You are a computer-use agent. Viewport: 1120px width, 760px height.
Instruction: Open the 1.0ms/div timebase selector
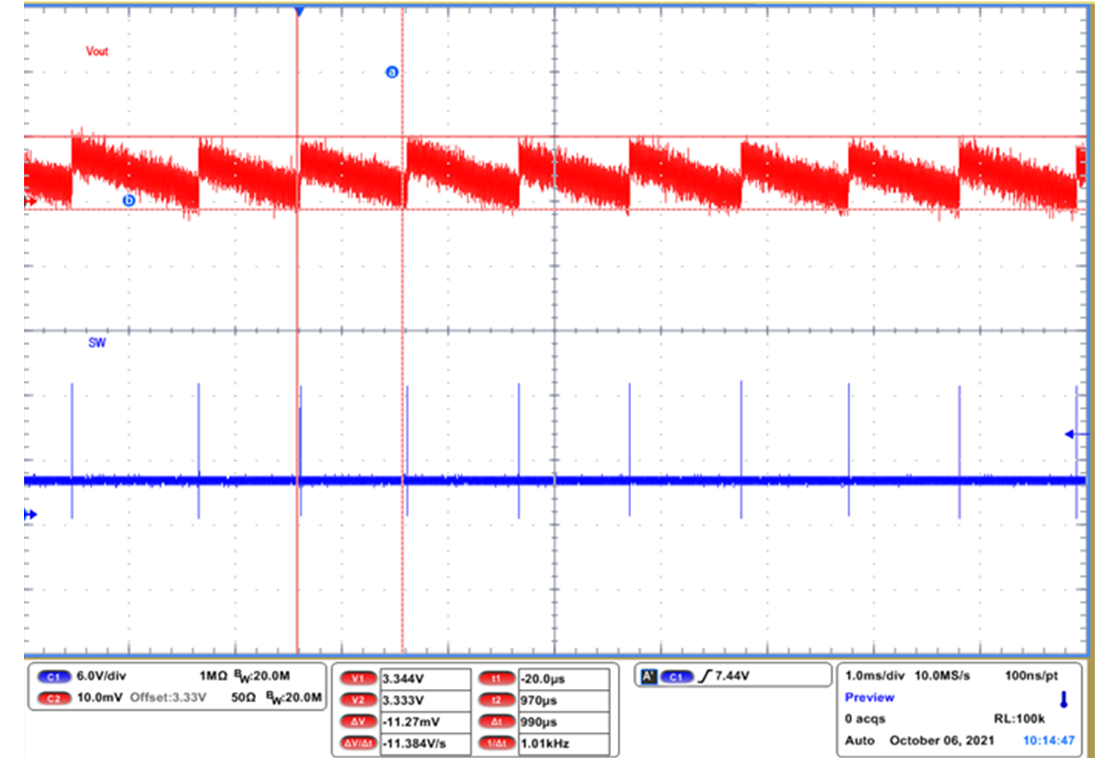[873, 676]
